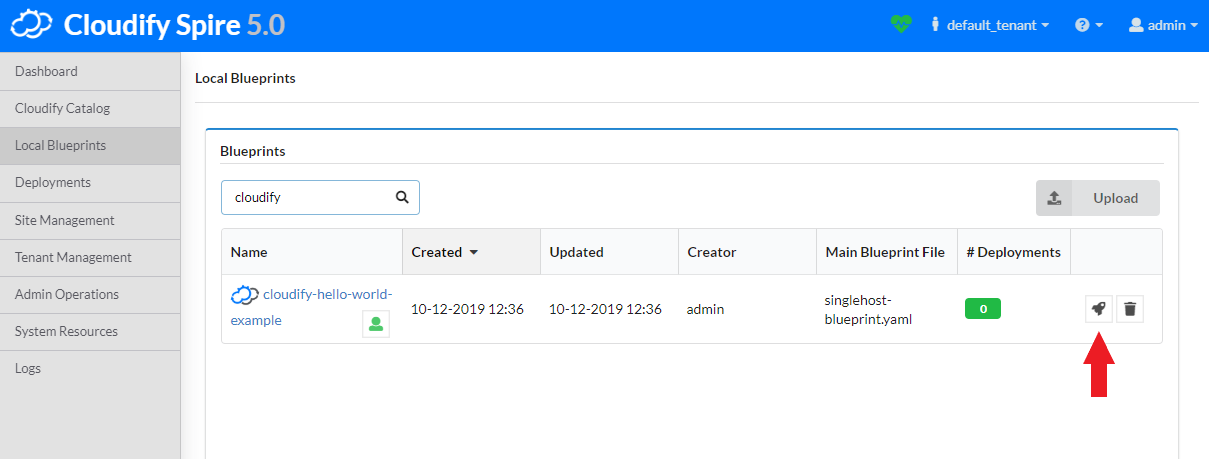Click the Upload blueprint button
1209x459 pixels.
[x=1097, y=198]
